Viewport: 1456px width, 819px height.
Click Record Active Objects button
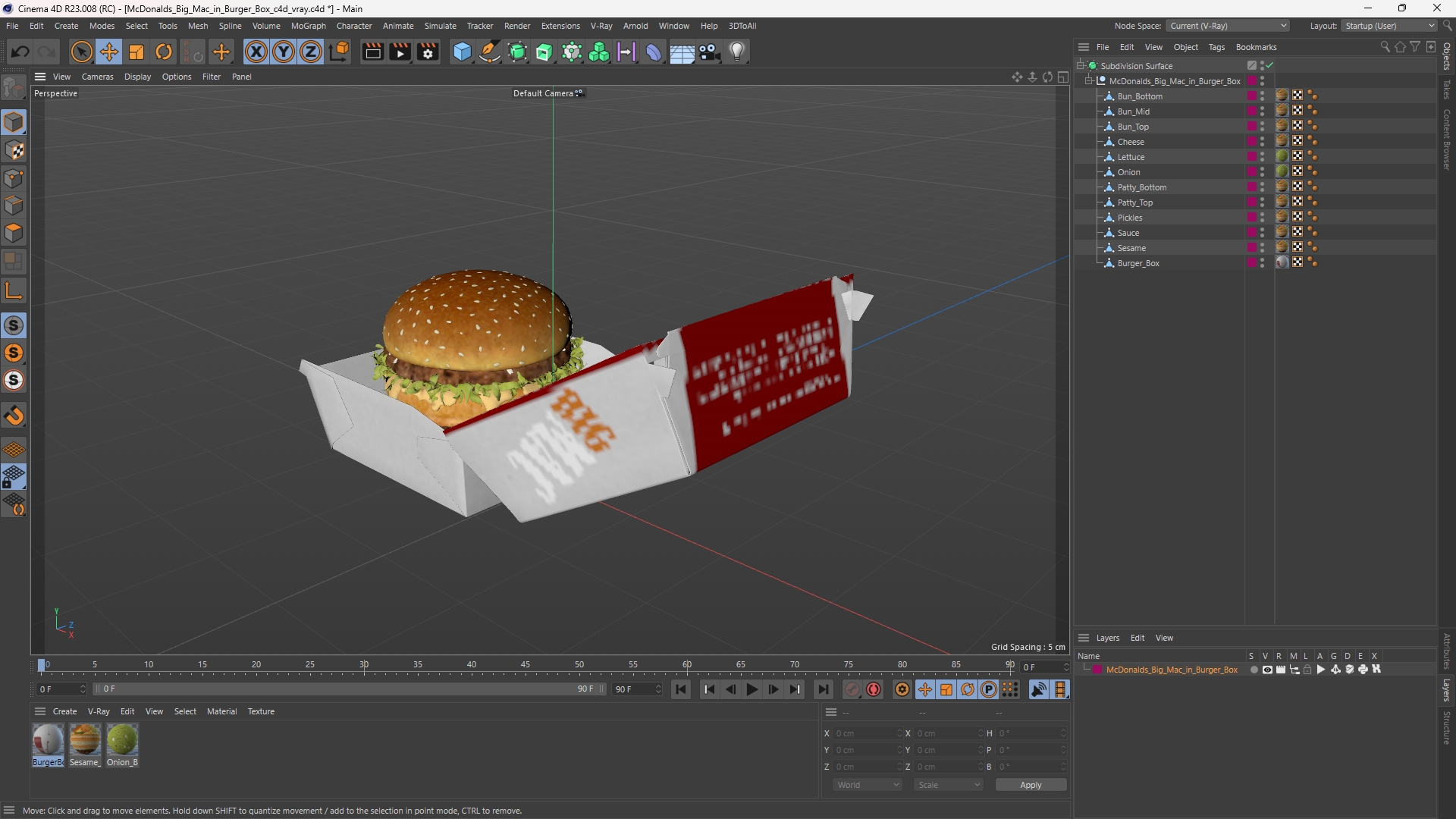pos(852,689)
